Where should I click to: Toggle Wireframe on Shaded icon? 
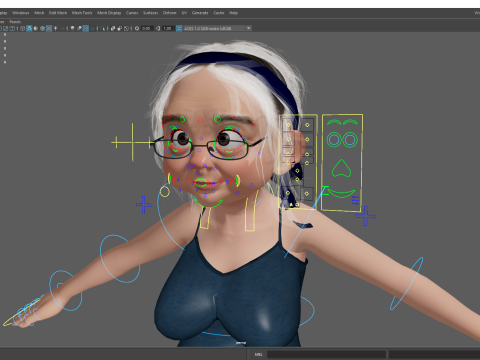(x=42, y=28)
